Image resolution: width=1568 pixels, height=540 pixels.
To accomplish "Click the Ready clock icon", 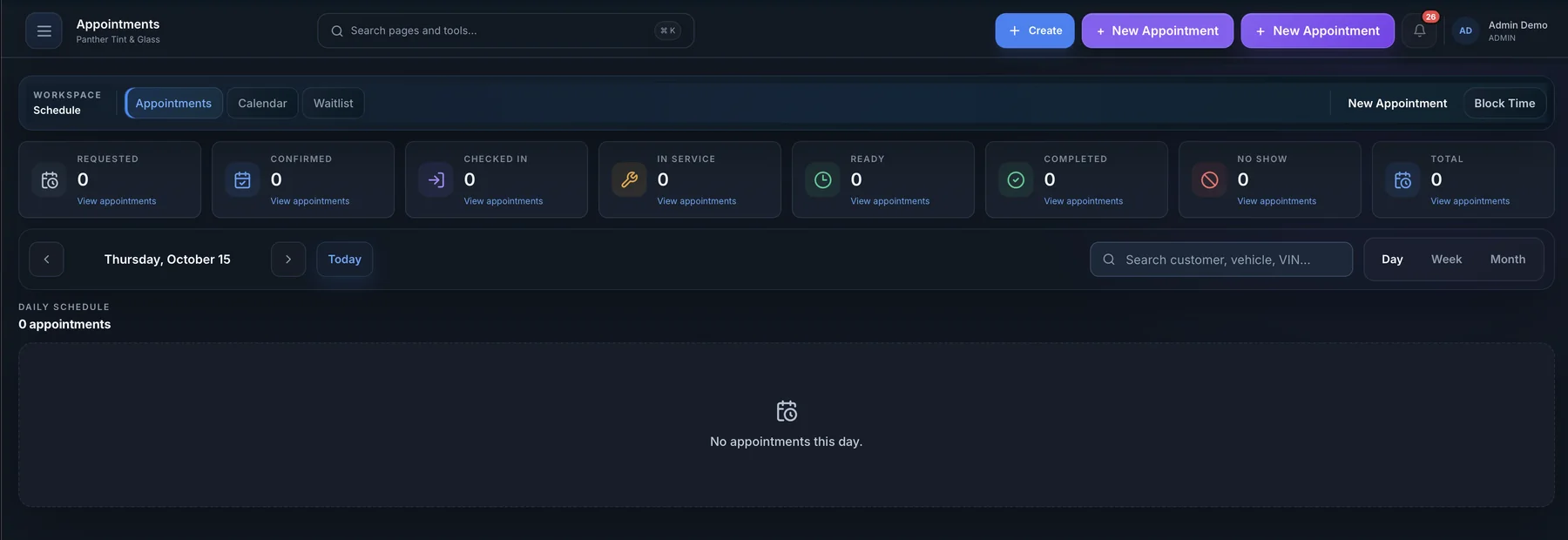I will click(x=823, y=180).
